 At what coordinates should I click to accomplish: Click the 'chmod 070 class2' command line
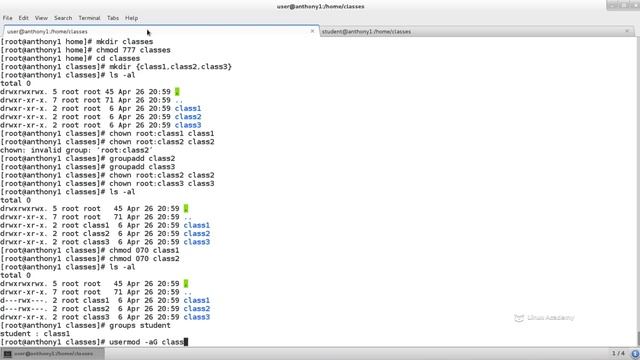(x=90, y=259)
